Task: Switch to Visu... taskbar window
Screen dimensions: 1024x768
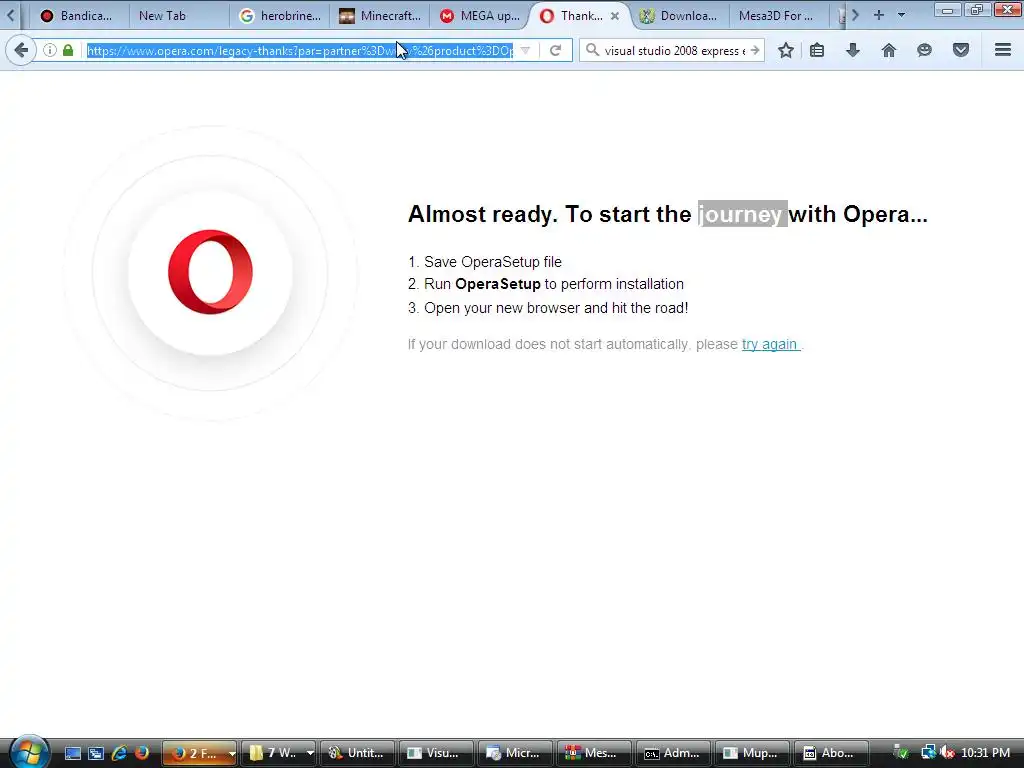Action: click(x=437, y=753)
